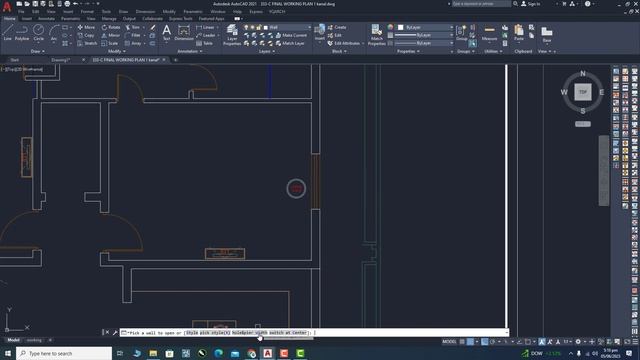
Task: Expand the Annotation panel
Action: 190,51
